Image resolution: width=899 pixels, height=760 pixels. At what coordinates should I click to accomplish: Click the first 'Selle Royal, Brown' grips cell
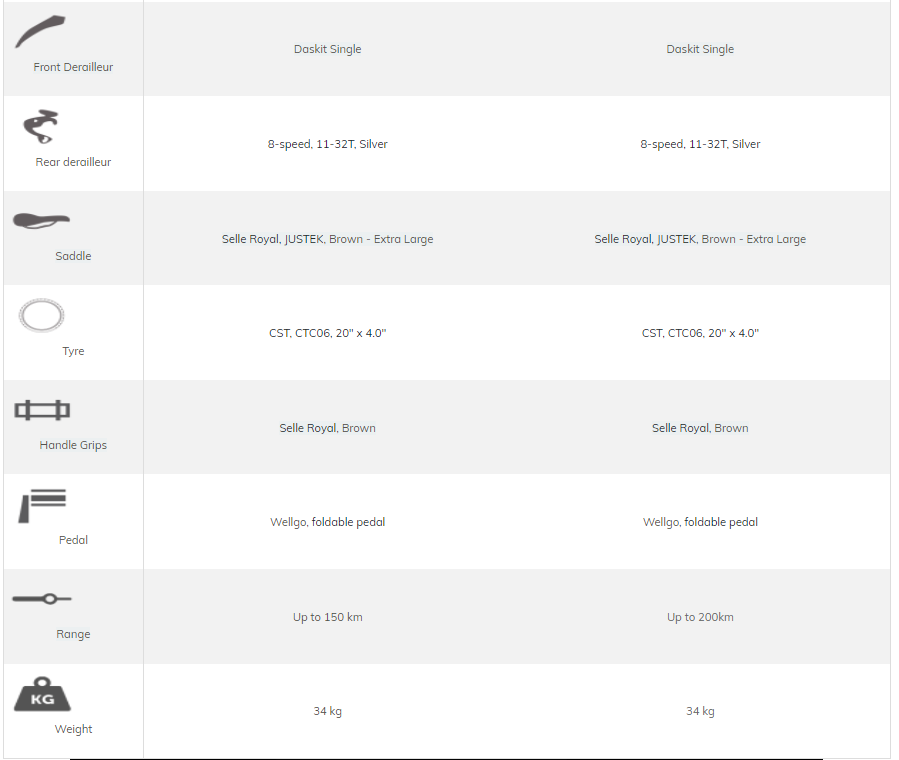pyautogui.click(x=327, y=428)
